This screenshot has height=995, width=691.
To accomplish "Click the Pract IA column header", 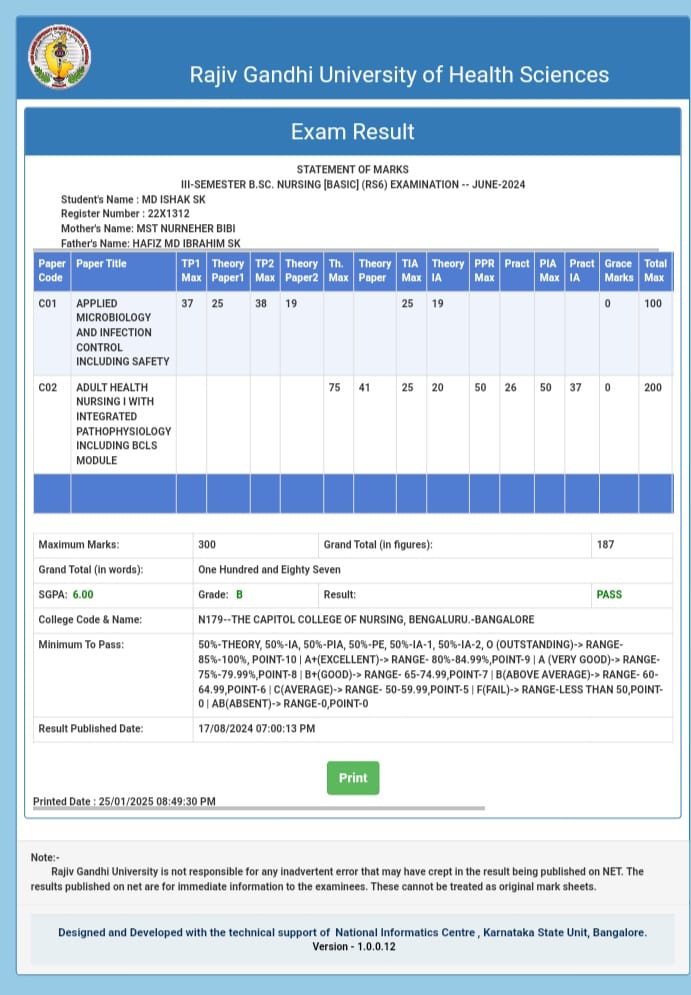I will [x=582, y=270].
